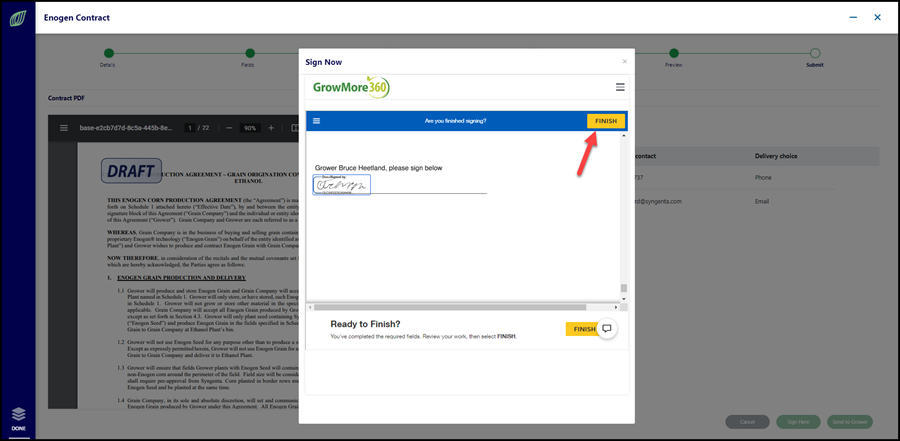This screenshot has width=900, height=441.
Task: Select the Preview step in progress bar
Action: 674,53
